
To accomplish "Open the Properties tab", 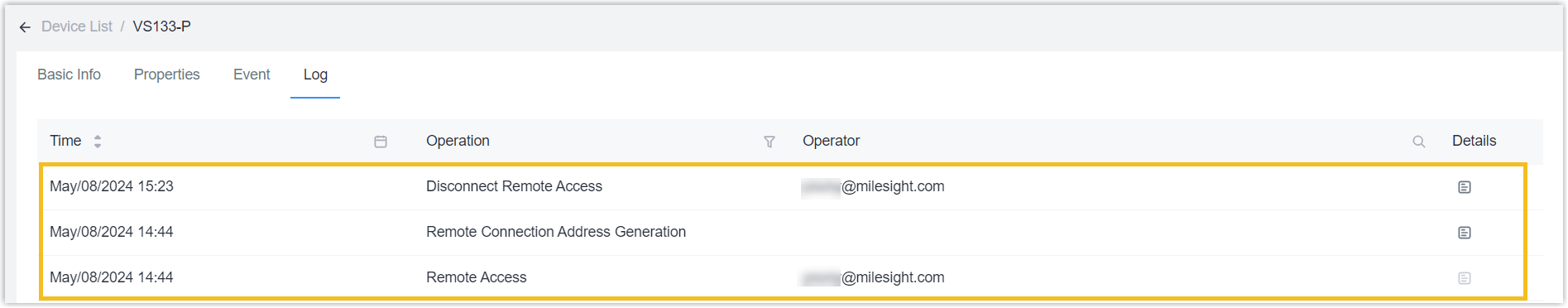I will click(x=167, y=75).
